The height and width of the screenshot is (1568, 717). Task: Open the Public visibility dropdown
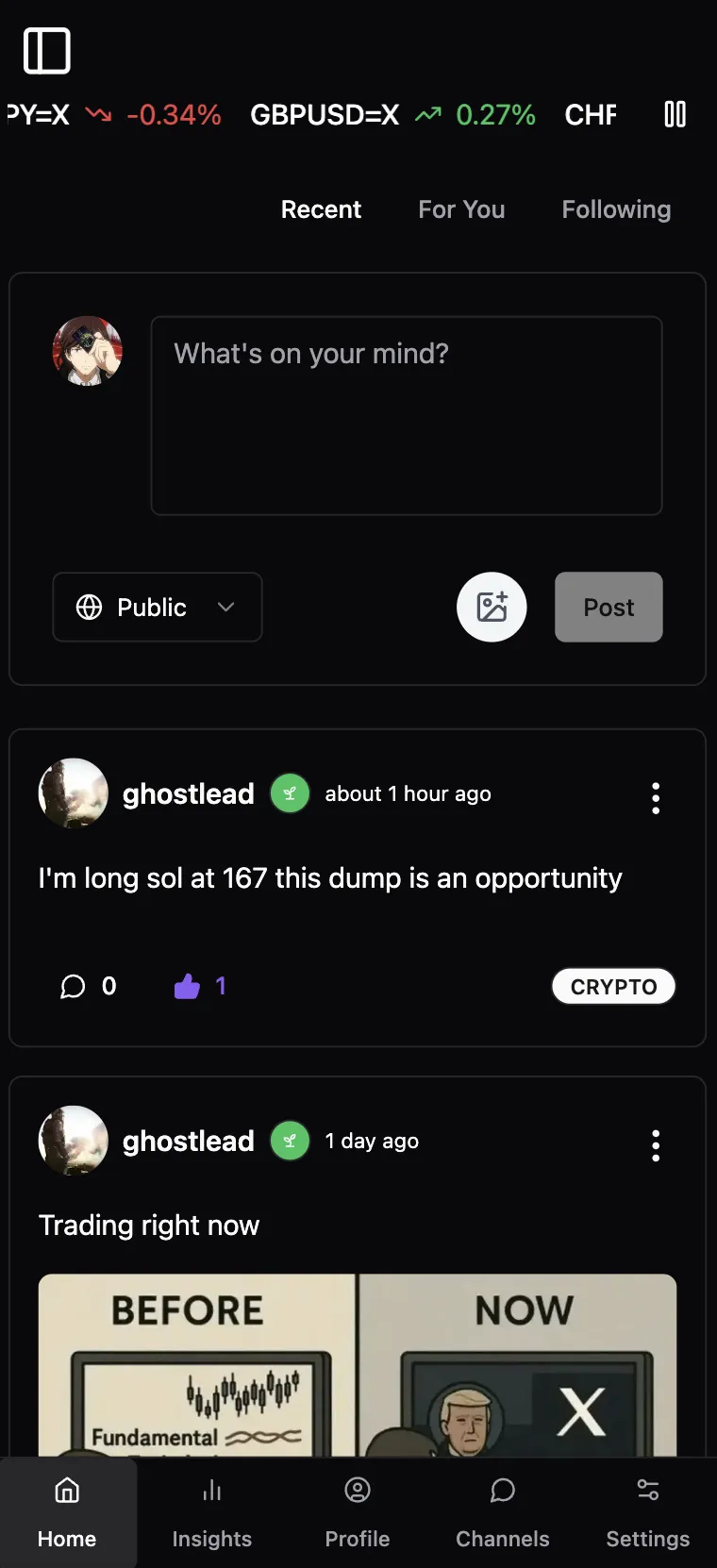158,607
